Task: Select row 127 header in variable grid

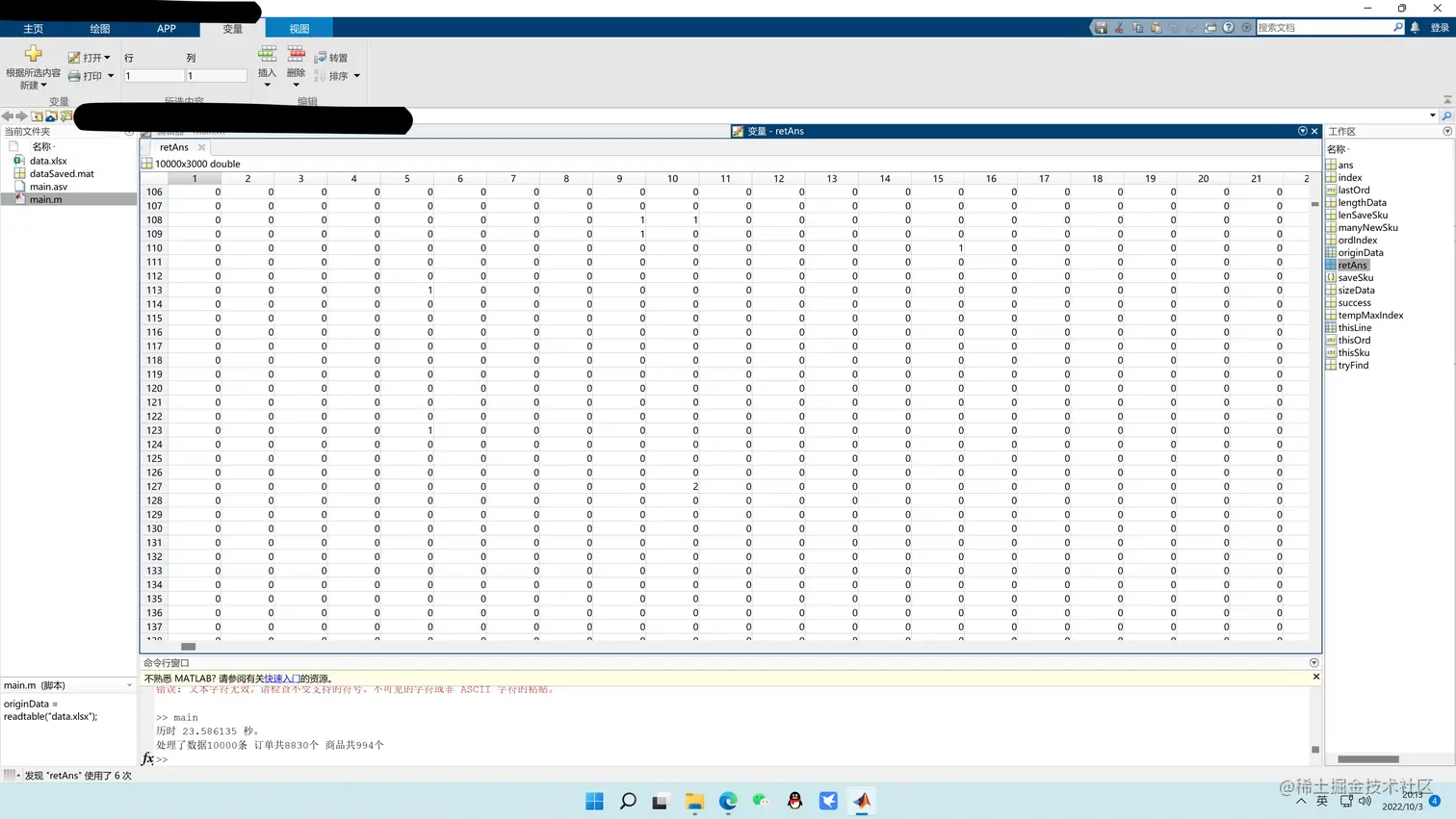Action: [x=154, y=486]
